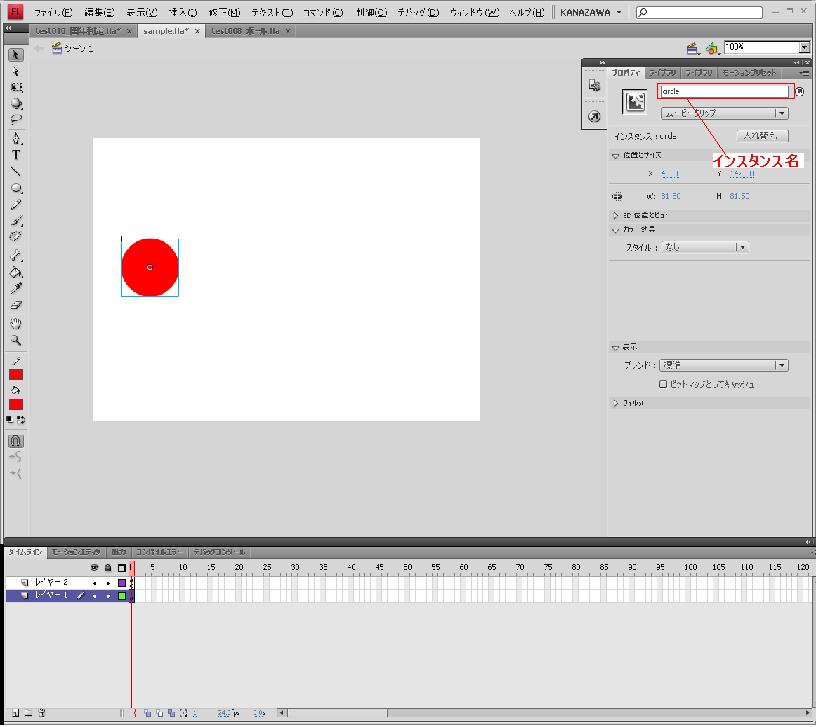This screenshot has width=818, height=727.
Task: Click the Edit Symbols icon near zoom
Action: point(712,49)
